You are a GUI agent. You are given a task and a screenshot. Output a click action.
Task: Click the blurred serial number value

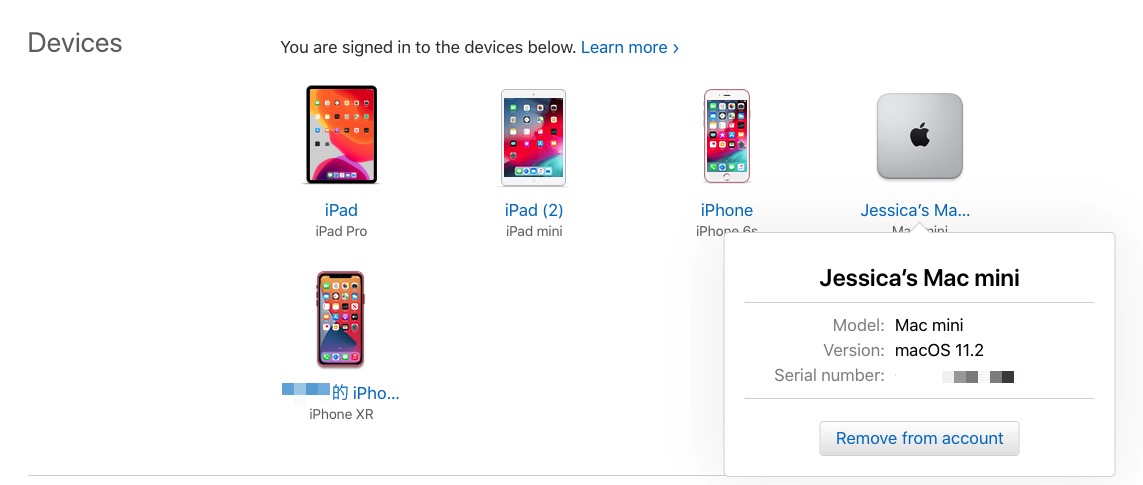click(978, 377)
